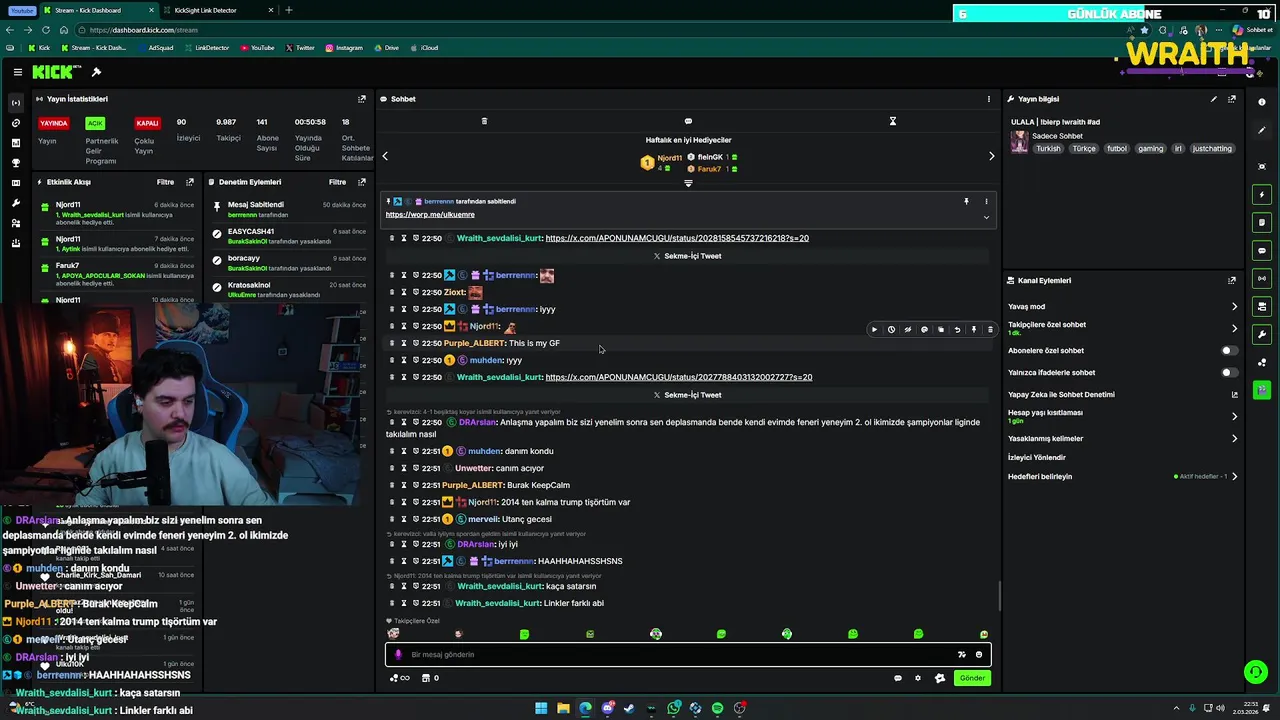The height and width of the screenshot is (720, 1280).
Task: Pop out the Denetim Eylemleri panel
Action: pos(362,182)
